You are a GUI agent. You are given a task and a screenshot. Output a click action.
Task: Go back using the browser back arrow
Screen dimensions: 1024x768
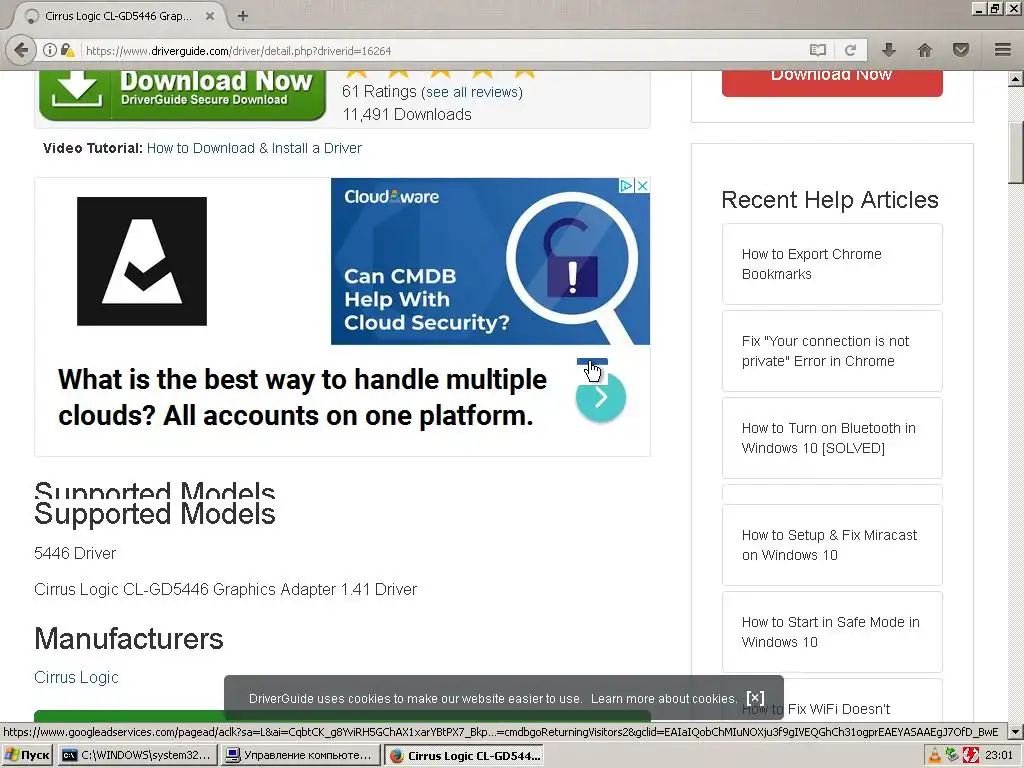[x=21, y=50]
